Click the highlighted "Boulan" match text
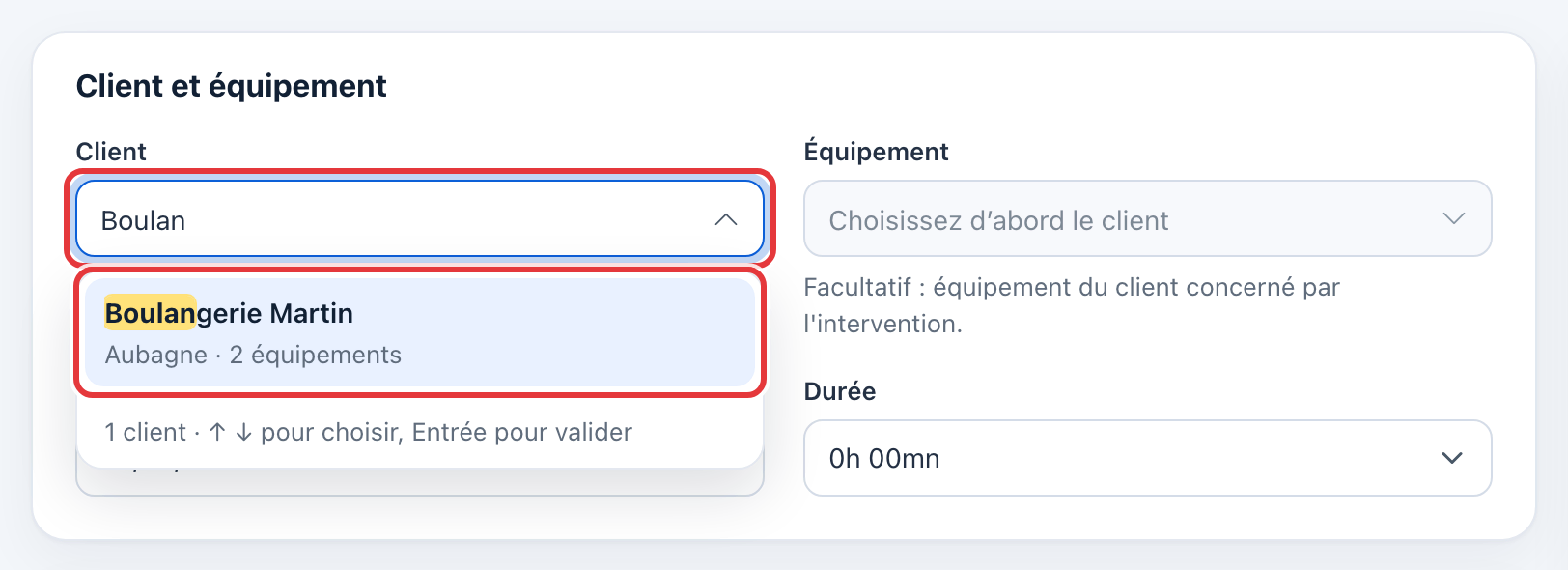1568x570 pixels. [x=150, y=313]
